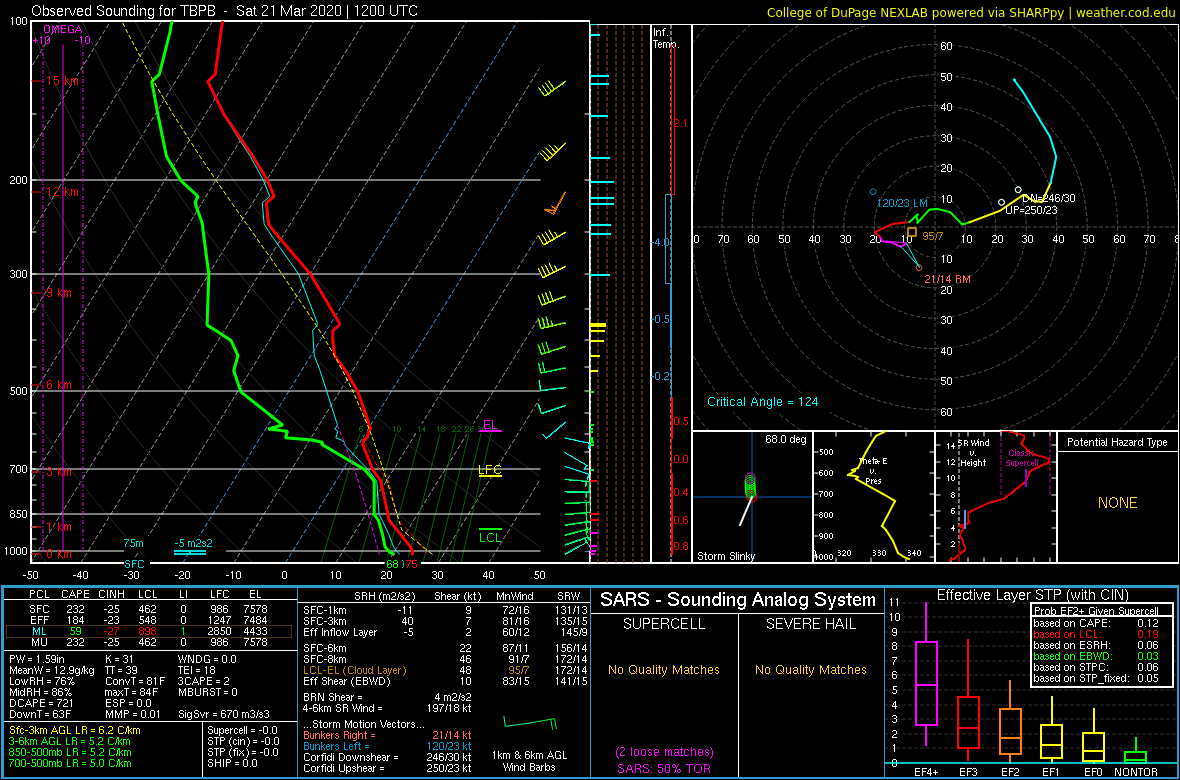Click the 'SUPERCELL' column header
The image size is (1180, 780).
tap(665, 624)
